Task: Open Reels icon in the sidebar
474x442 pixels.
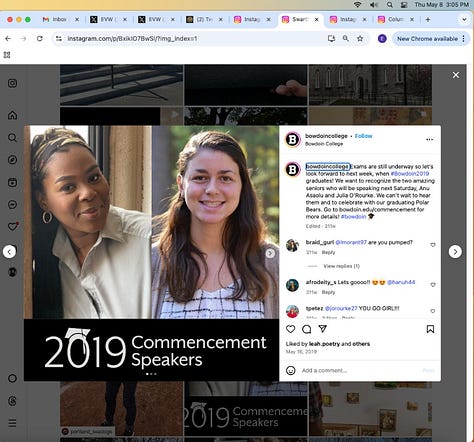Action: [x=12, y=182]
